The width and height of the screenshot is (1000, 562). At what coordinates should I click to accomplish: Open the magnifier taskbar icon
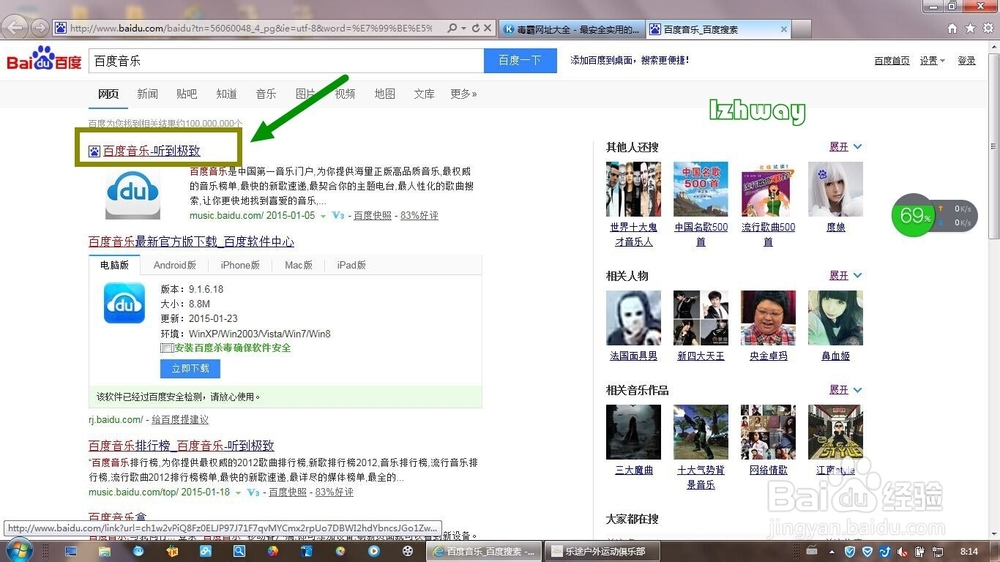pos(239,551)
